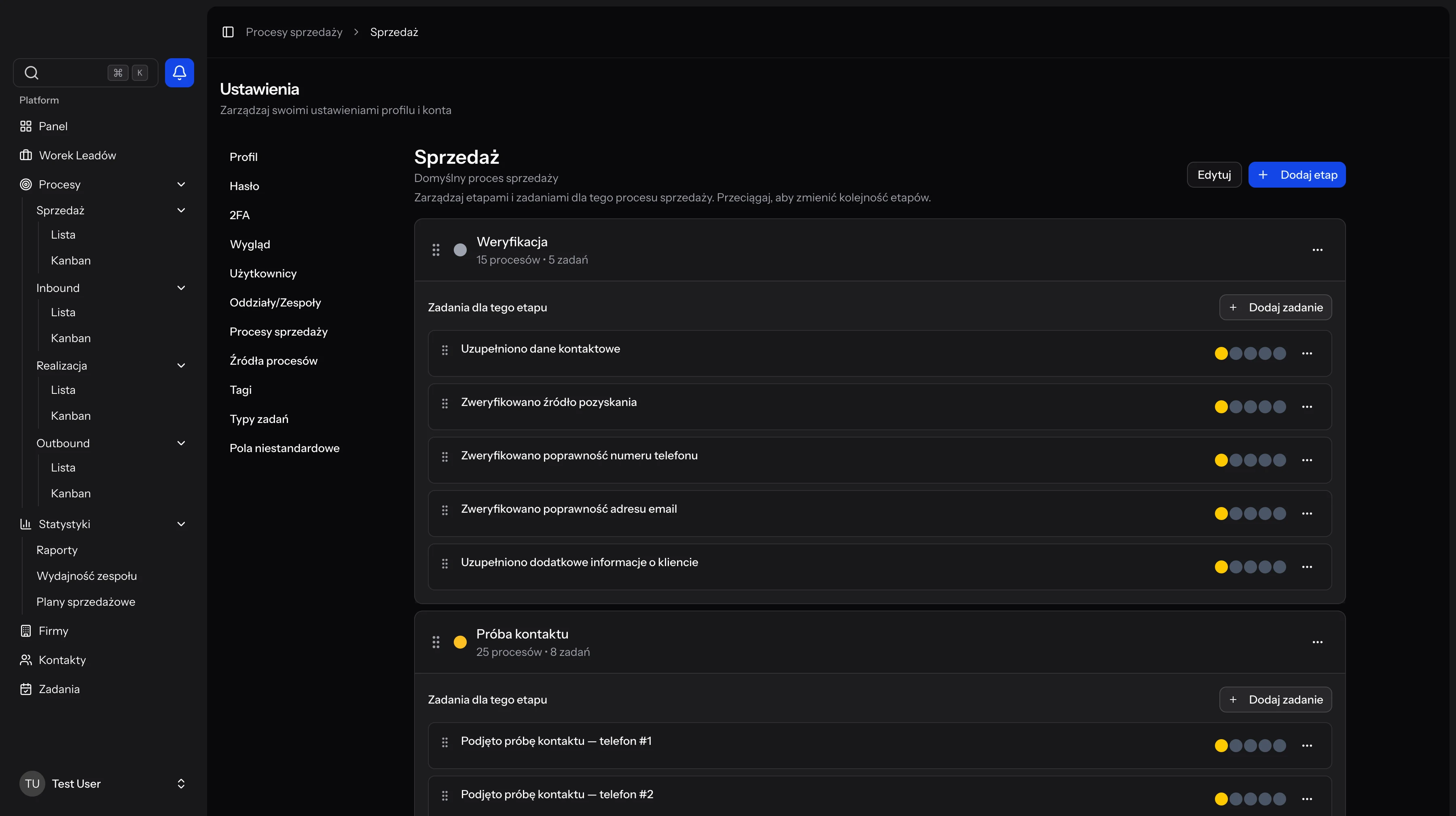
Task: Click Dodaj zadanie in Weryfikacja stage
Action: coord(1275,307)
